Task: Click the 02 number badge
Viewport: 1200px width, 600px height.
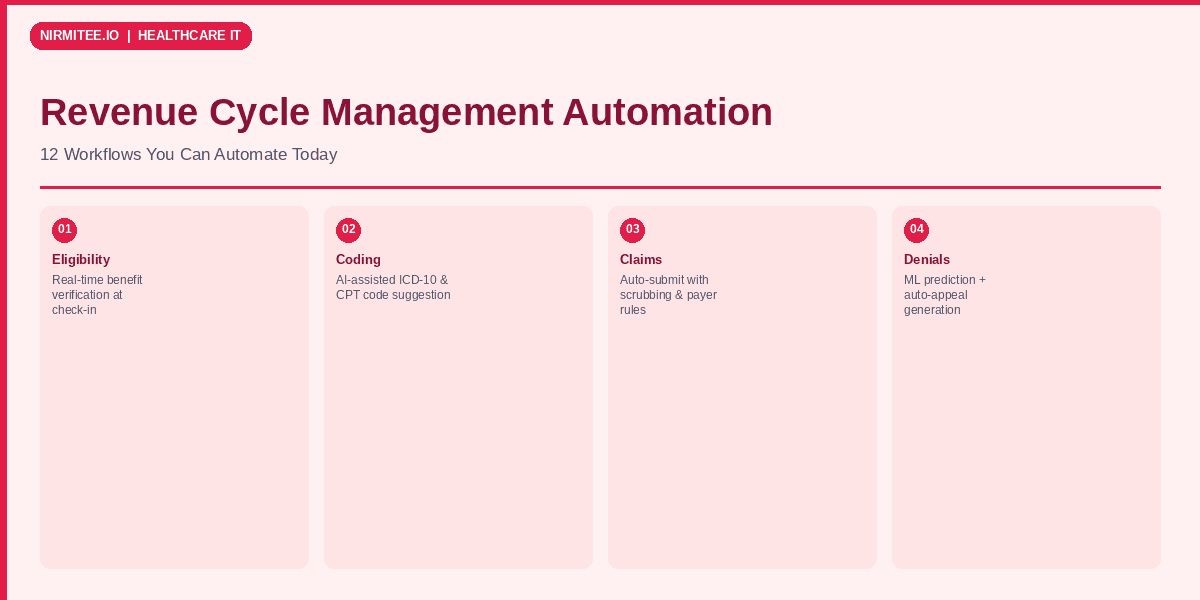Action: [349, 230]
